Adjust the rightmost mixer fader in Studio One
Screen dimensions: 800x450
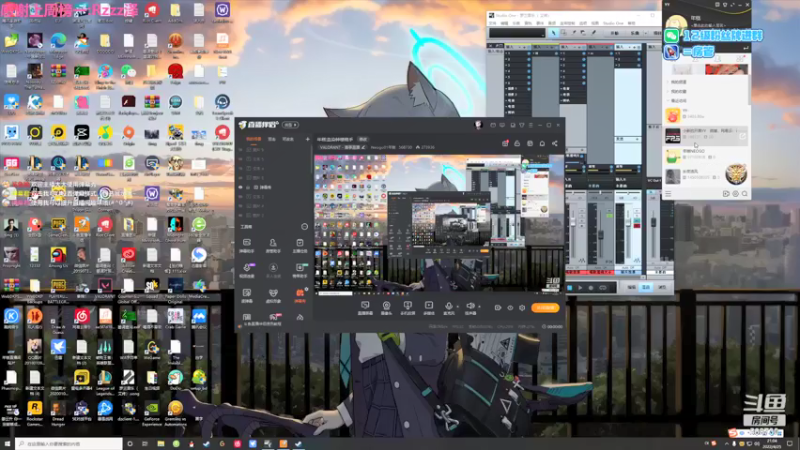654,222
